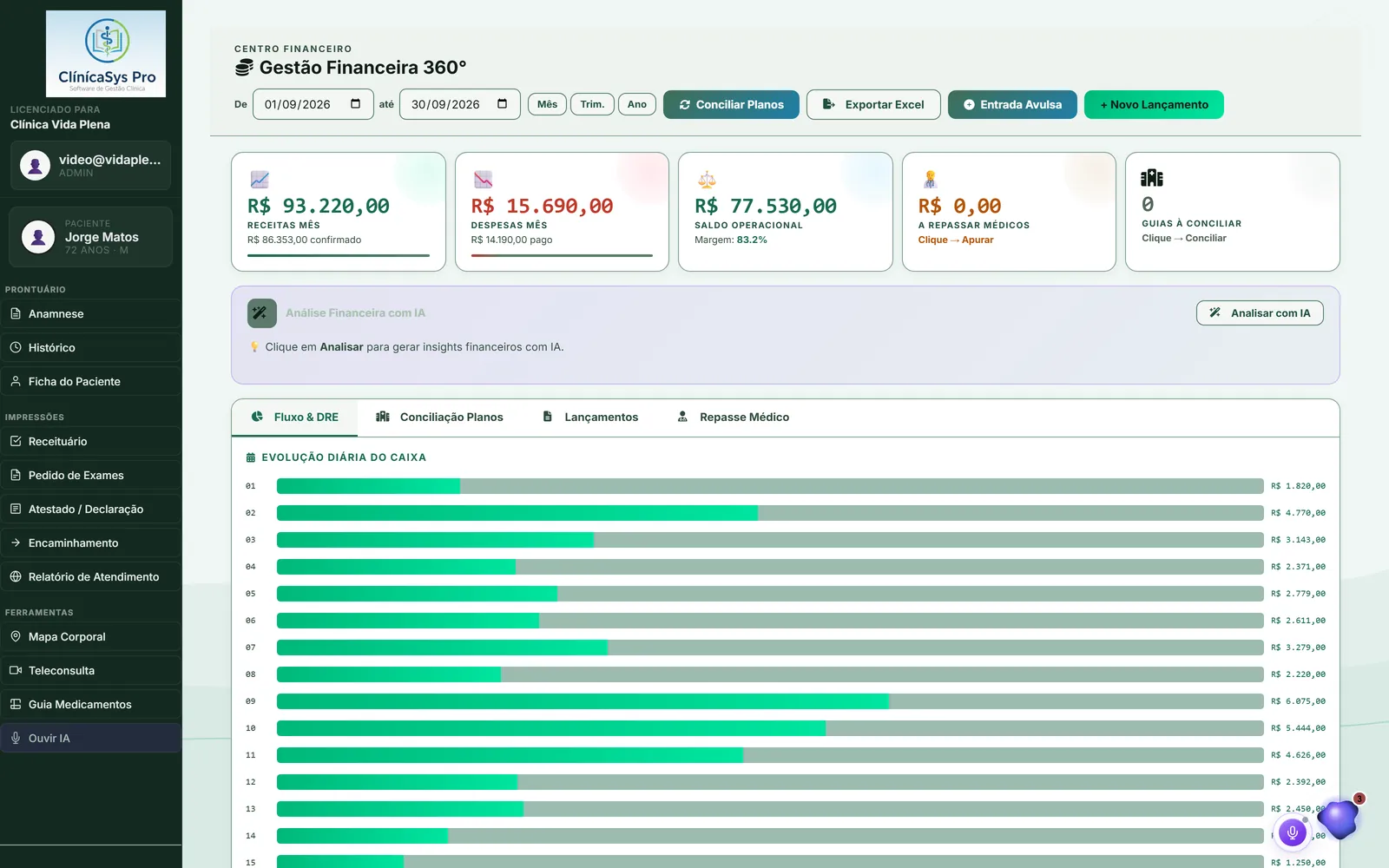
Task: Open calendar picker on end date
Action: coord(502,104)
